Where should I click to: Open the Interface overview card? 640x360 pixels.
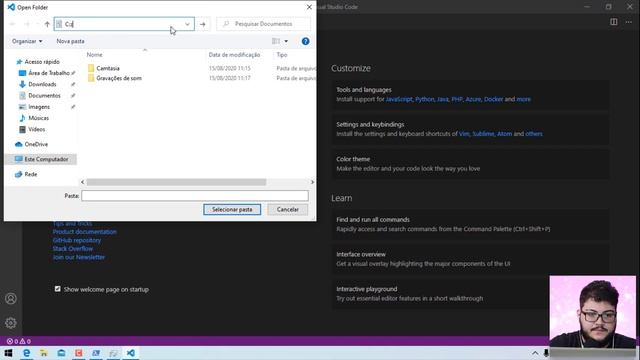click(470, 259)
